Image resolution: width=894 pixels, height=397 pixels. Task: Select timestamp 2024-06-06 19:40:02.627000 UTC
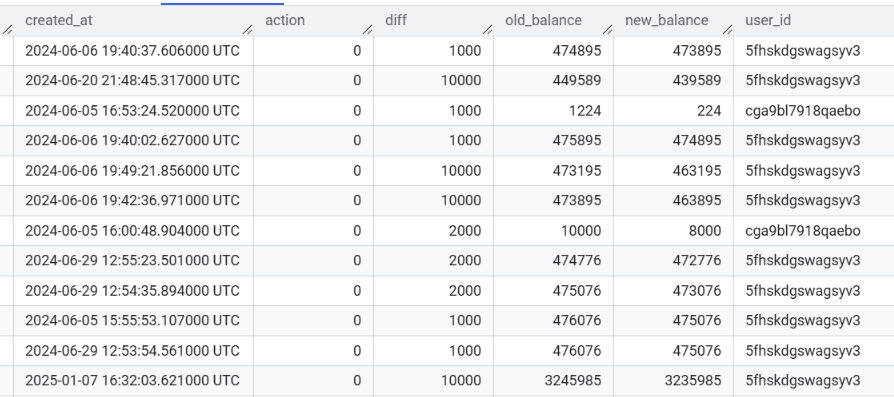(132, 140)
